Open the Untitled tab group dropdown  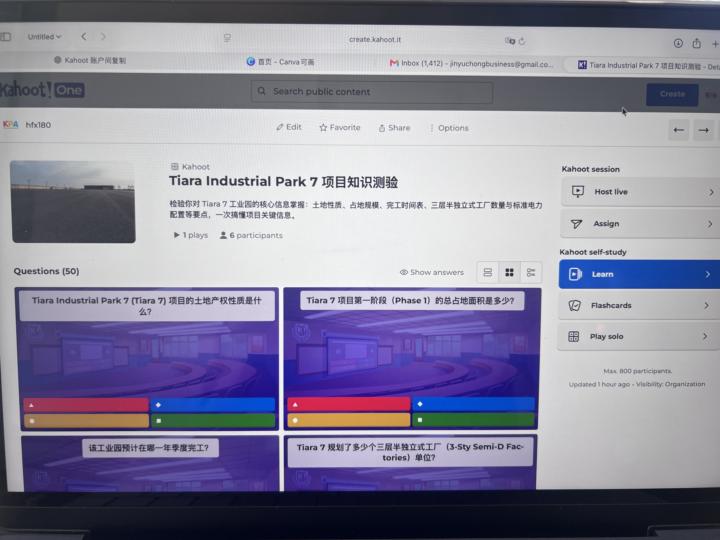[44, 37]
